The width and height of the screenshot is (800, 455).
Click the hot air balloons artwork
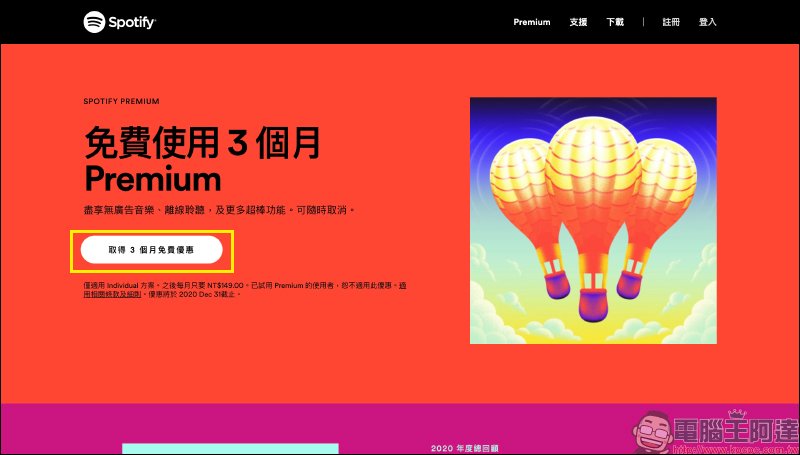pyautogui.click(x=593, y=220)
